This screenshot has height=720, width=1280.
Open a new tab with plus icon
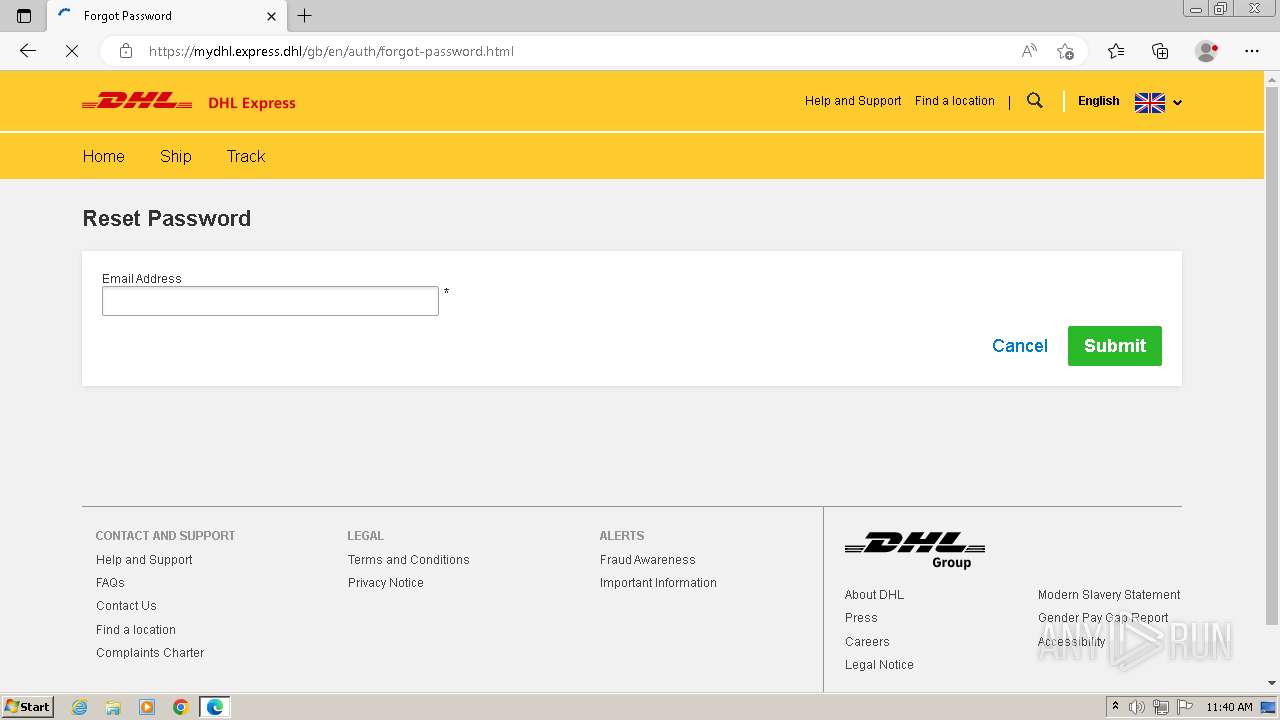pyautogui.click(x=305, y=16)
